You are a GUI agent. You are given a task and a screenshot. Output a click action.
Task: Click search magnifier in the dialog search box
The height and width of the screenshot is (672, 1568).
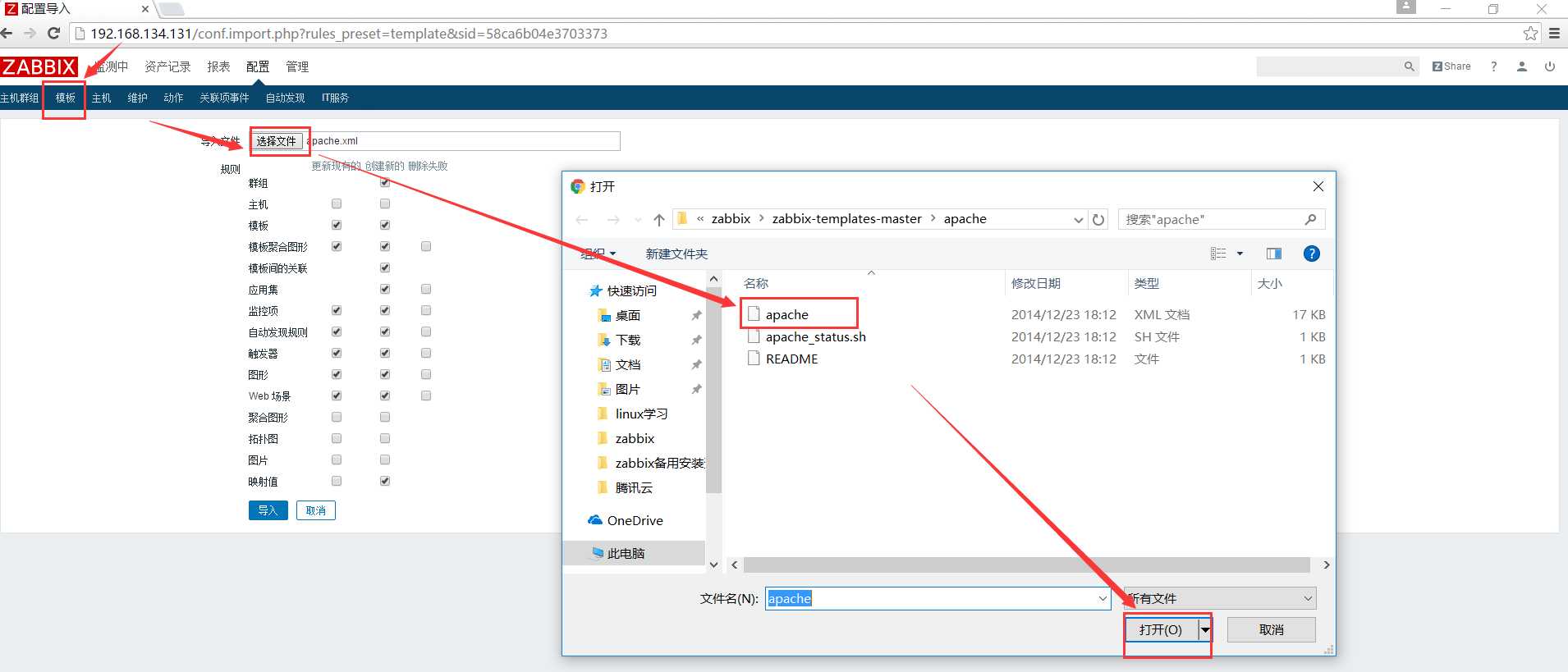(x=1310, y=219)
